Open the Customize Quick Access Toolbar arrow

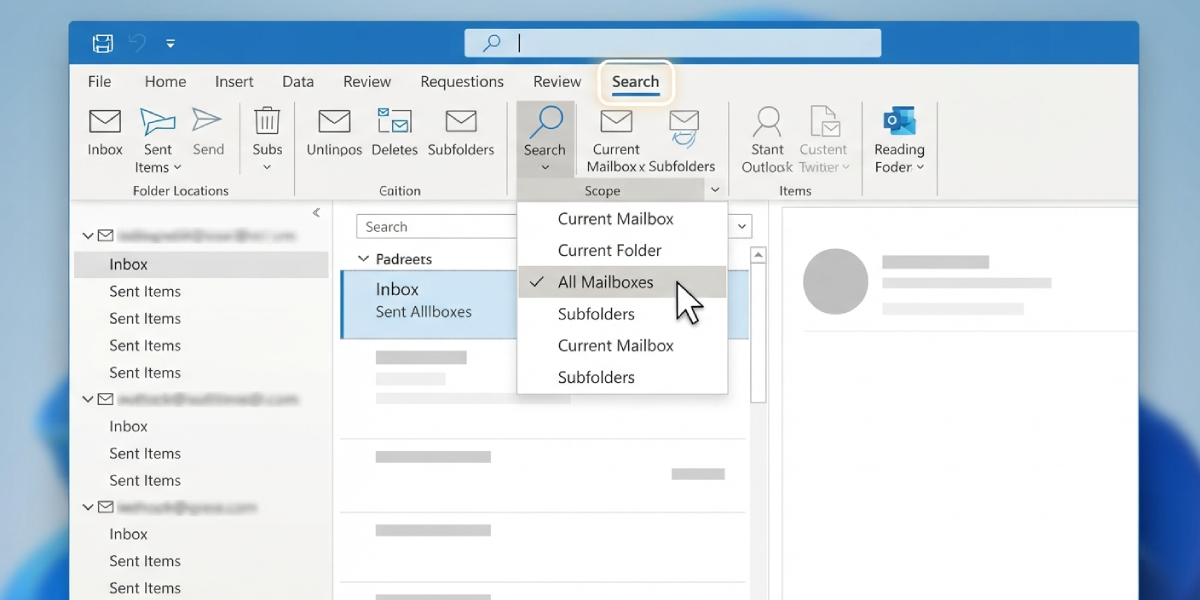coord(171,44)
